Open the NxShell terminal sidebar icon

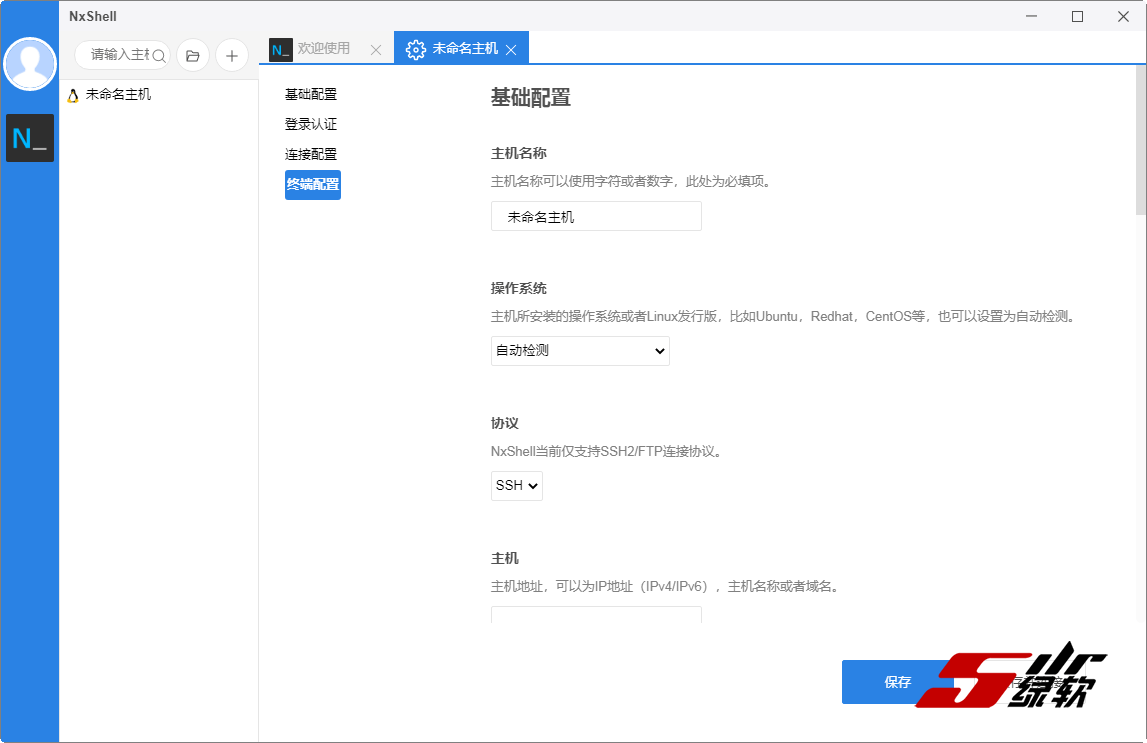[x=30, y=138]
